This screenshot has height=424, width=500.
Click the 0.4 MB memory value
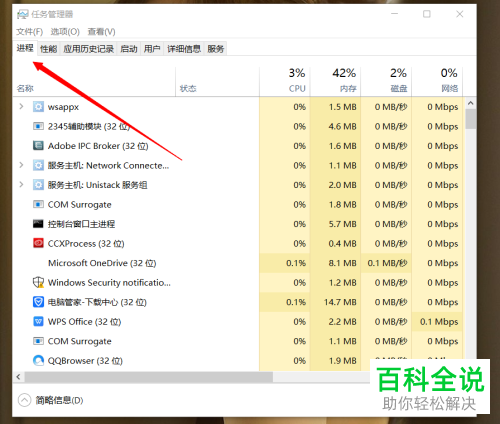coord(342,244)
